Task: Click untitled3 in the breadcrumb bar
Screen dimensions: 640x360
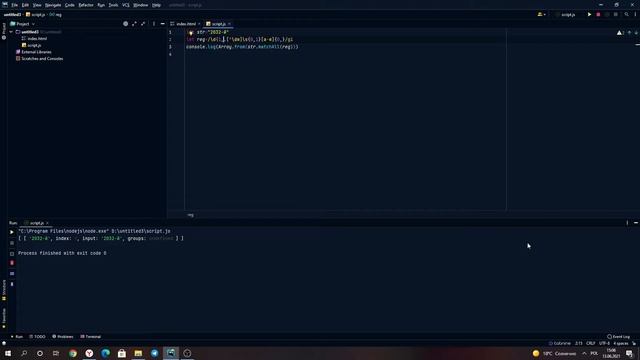Action: tap(12, 15)
